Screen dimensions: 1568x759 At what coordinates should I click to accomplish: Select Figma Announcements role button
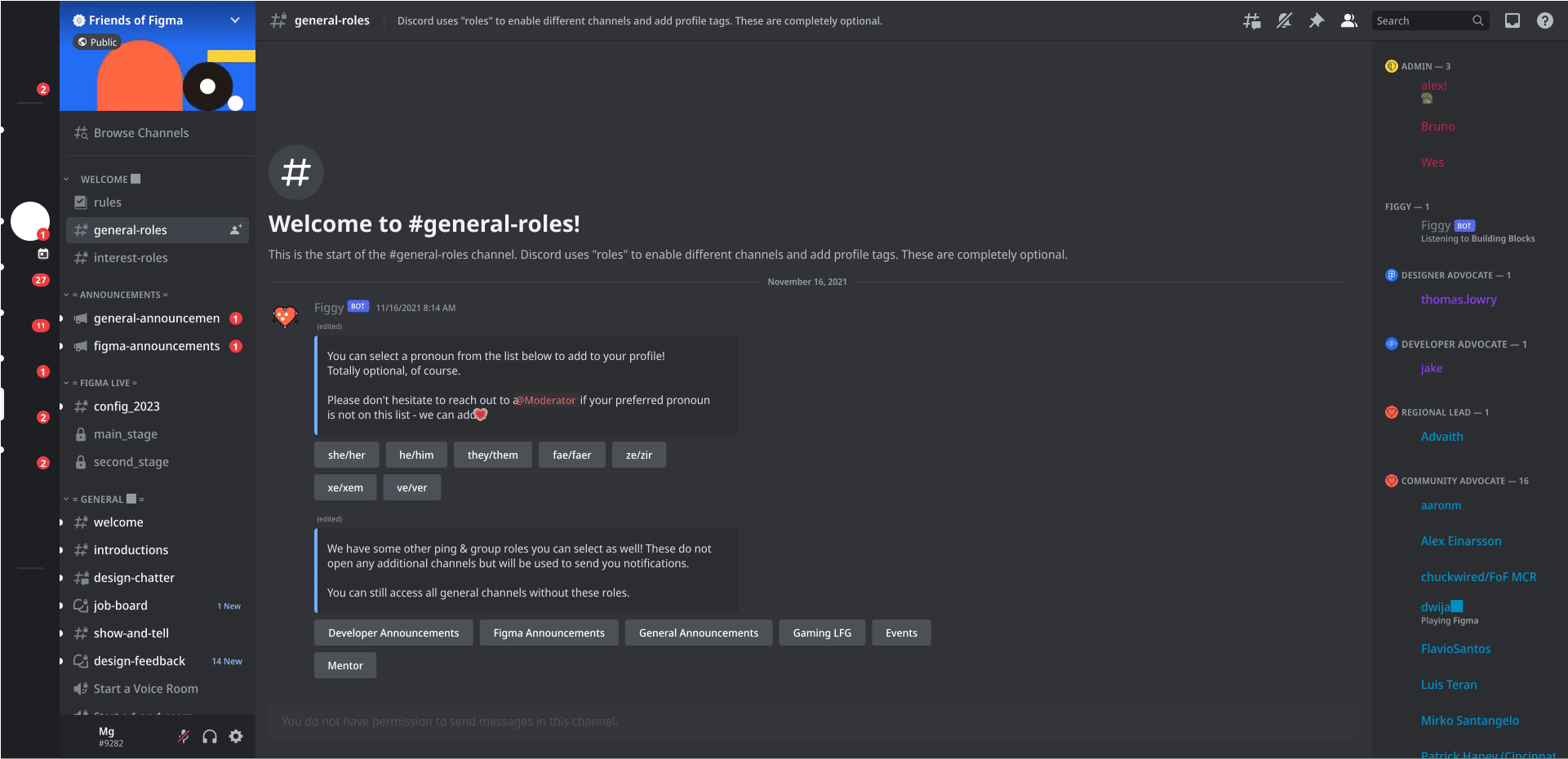(x=549, y=632)
